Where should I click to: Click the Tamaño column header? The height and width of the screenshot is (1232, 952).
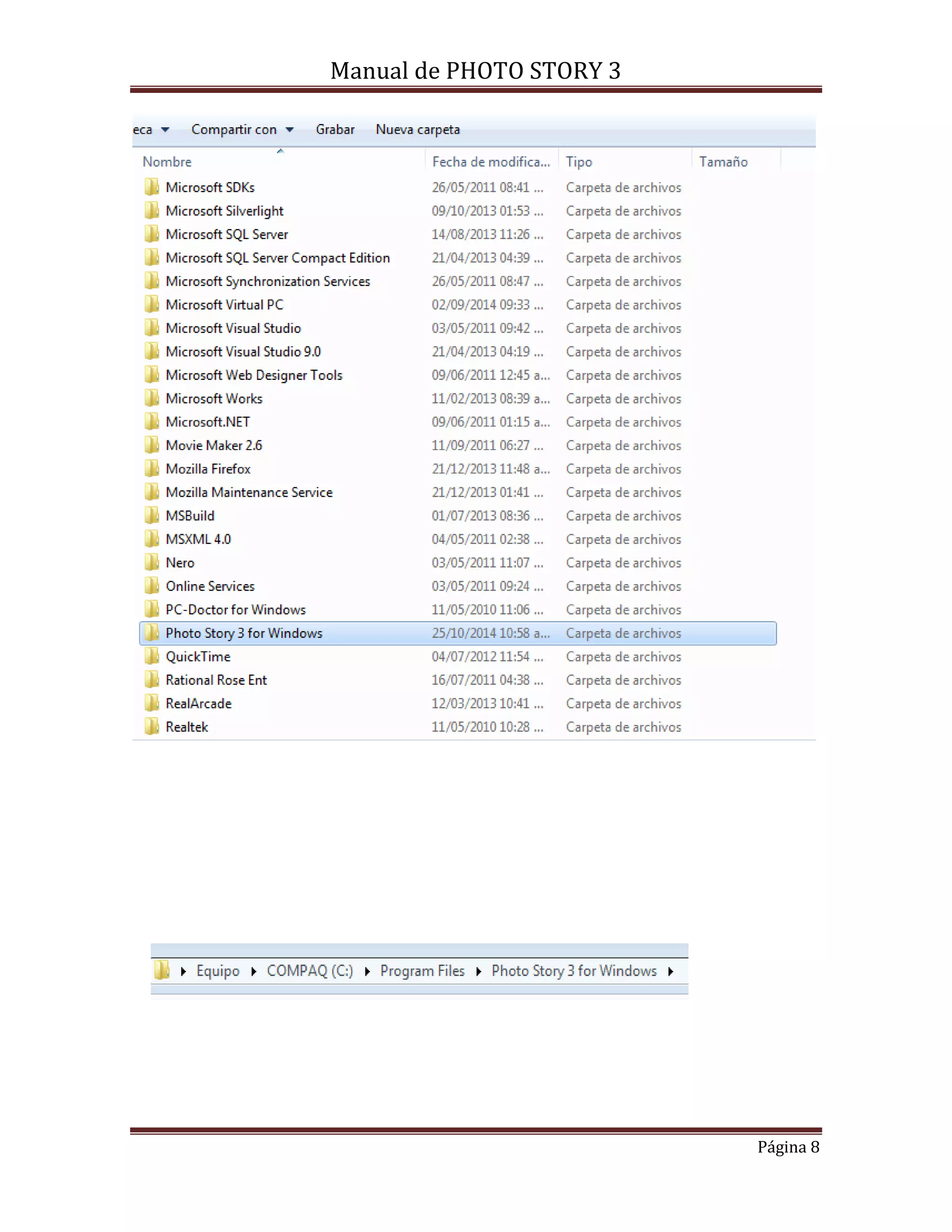click(x=723, y=162)
